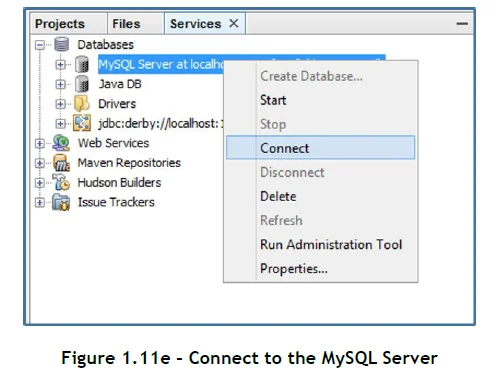This screenshot has width=501, height=378.
Task: Select the Java DB tree label
Action: [x=120, y=84]
